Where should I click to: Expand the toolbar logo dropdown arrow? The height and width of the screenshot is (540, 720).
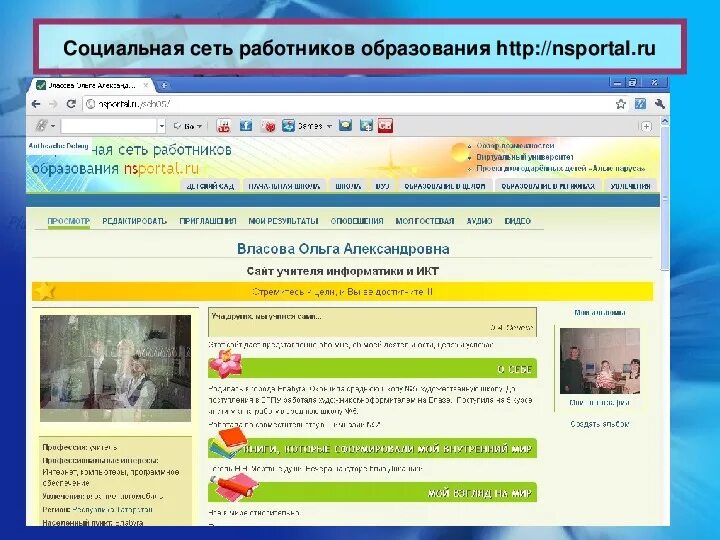(53, 126)
